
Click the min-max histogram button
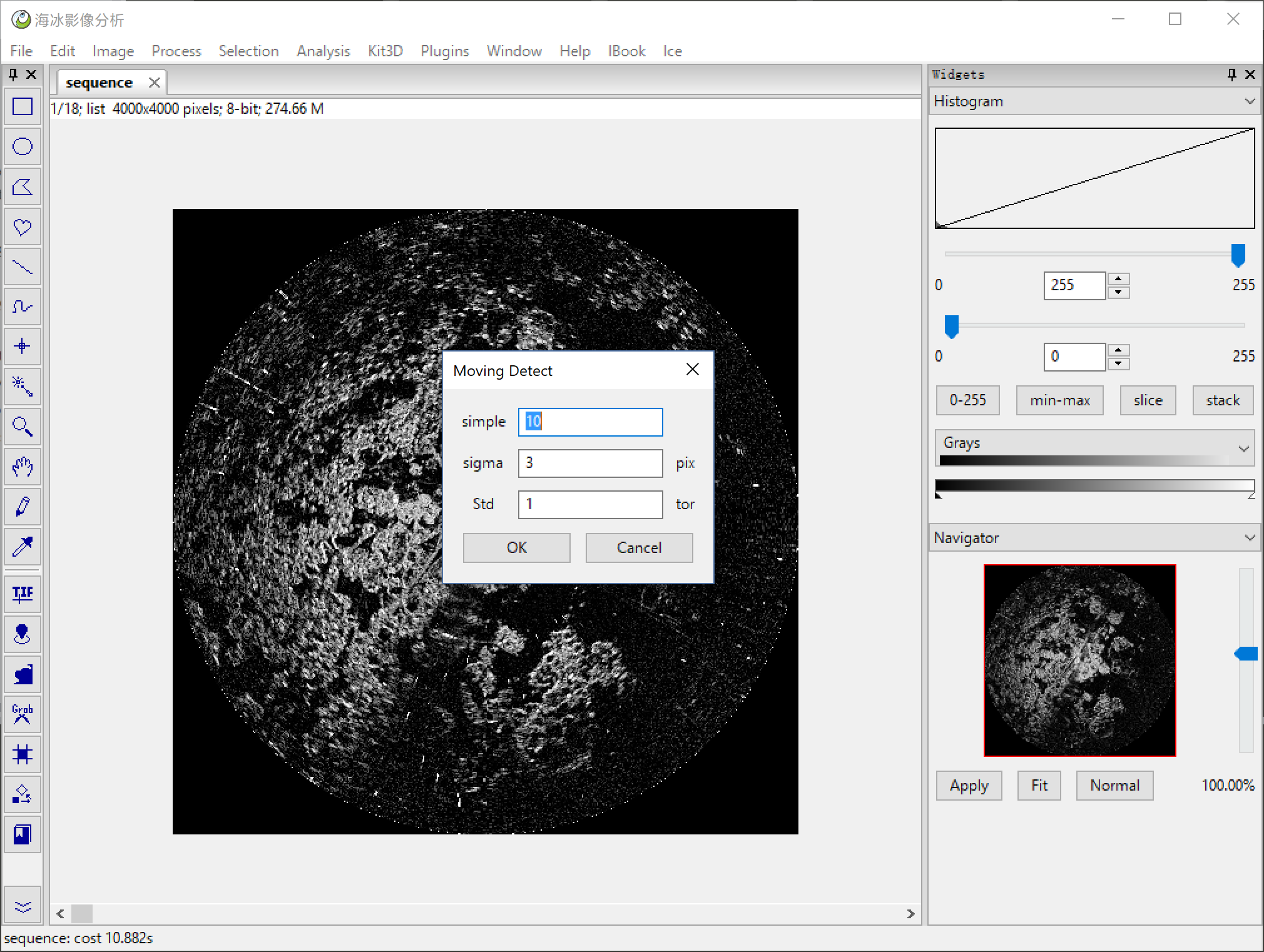(x=1059, y=400)
